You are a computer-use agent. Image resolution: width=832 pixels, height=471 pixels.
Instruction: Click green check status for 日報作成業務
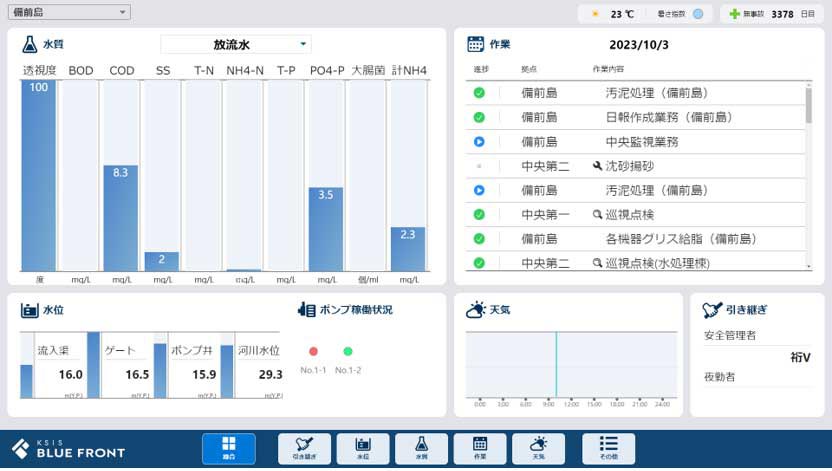tap(479, 117)
